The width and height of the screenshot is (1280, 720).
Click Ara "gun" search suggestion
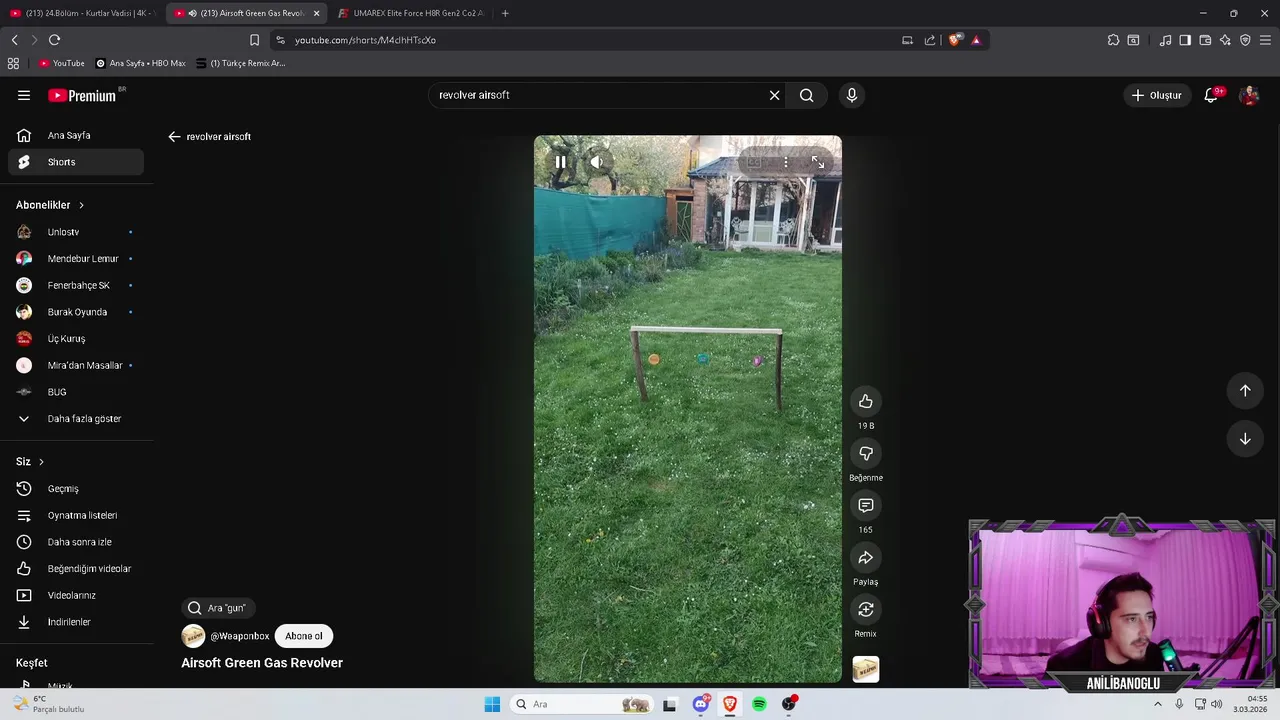(x=218, y=608)
